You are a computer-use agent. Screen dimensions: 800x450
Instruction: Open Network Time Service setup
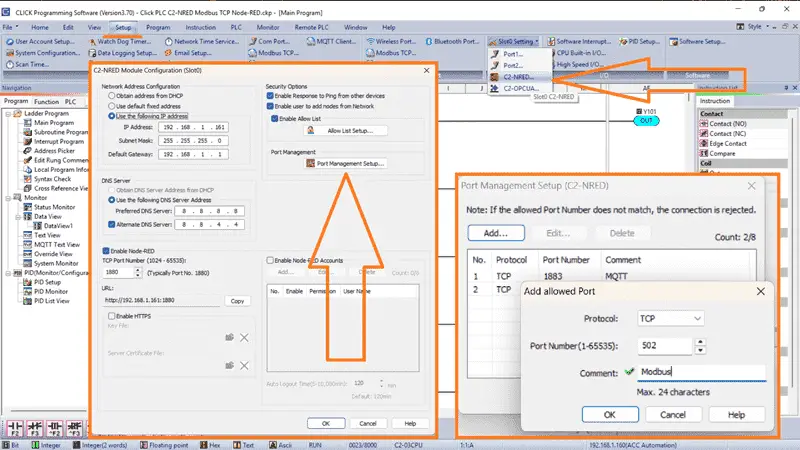coord(202,41)
